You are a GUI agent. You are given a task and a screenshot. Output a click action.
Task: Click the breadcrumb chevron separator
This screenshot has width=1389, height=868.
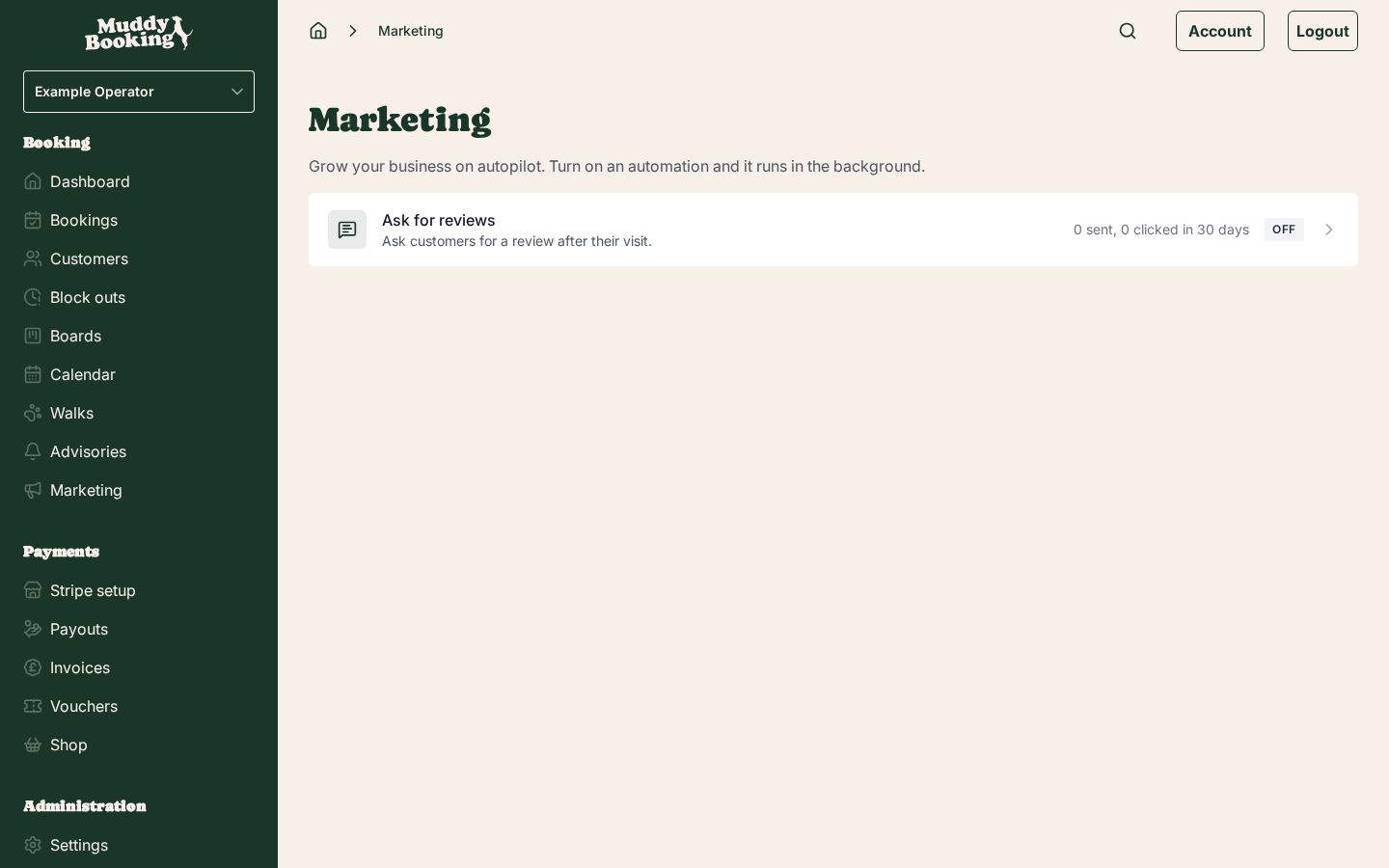(x=353, y=31)
